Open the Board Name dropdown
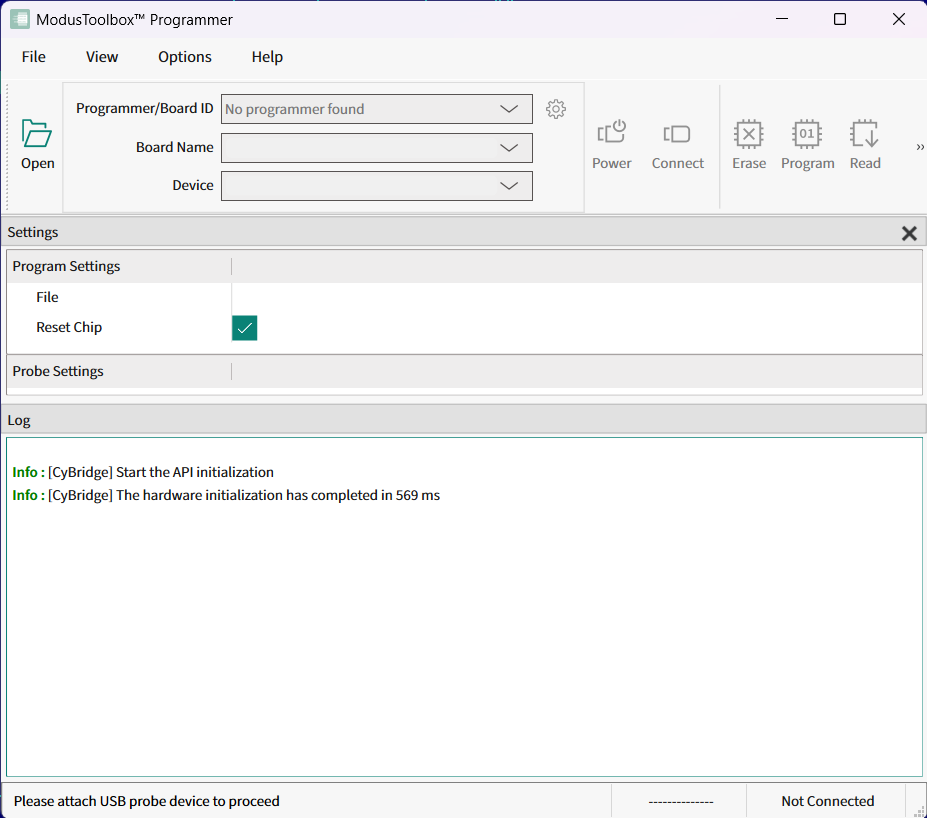927x818 pixels. pyautogui.click(x=377, y=148)
